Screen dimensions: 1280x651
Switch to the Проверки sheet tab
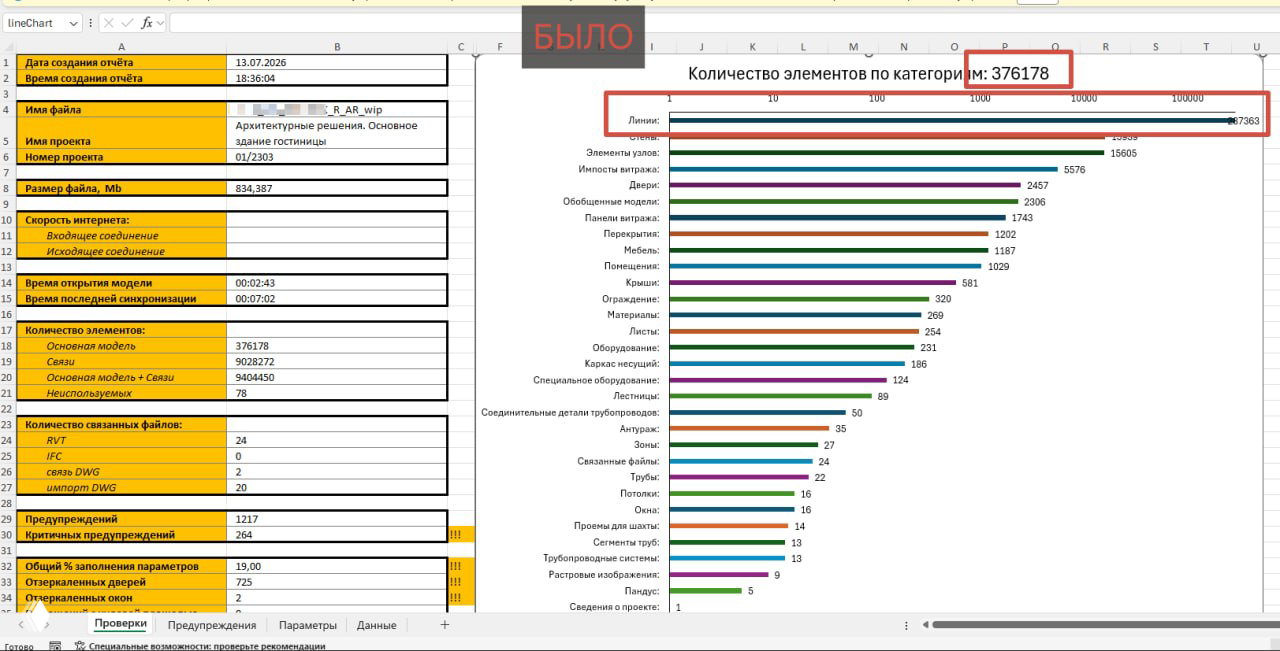point(120,624)
